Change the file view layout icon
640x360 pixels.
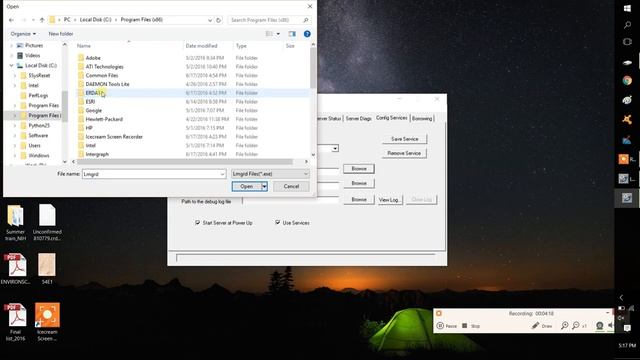click(269, 34)
